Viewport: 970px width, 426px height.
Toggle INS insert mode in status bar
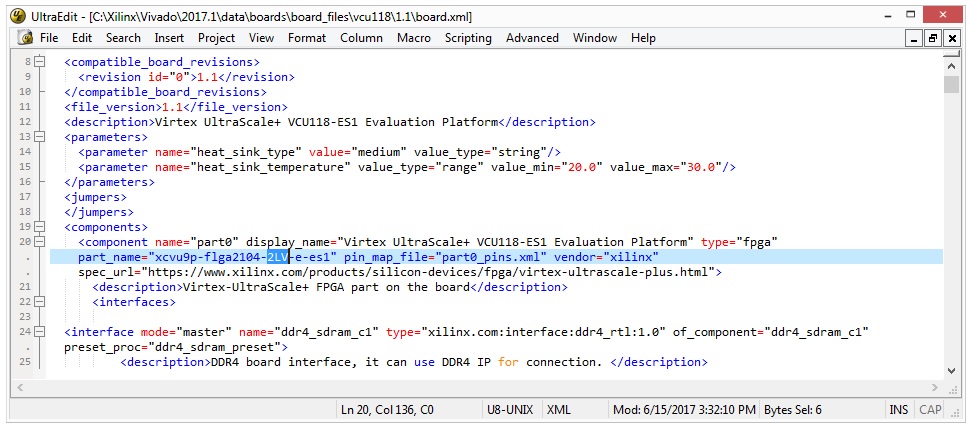899,410
